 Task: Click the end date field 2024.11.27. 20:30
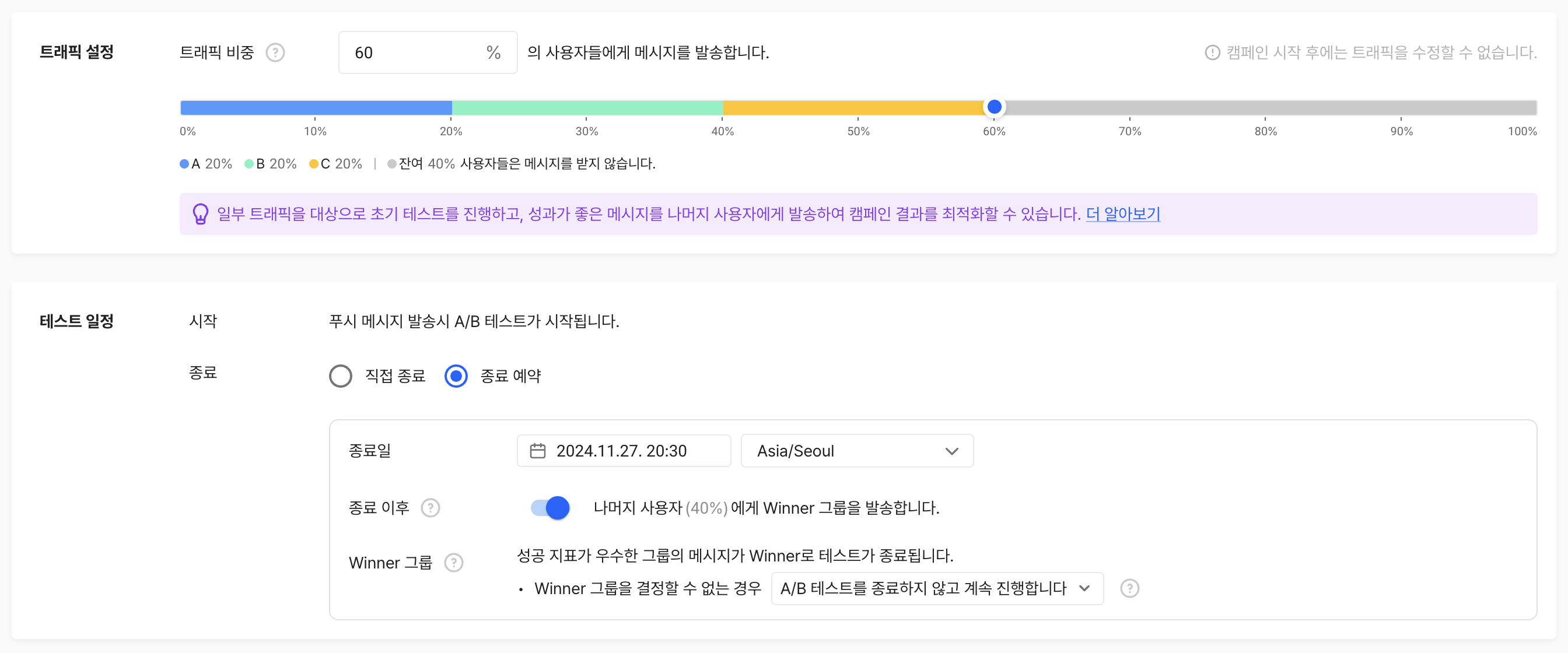624,451
